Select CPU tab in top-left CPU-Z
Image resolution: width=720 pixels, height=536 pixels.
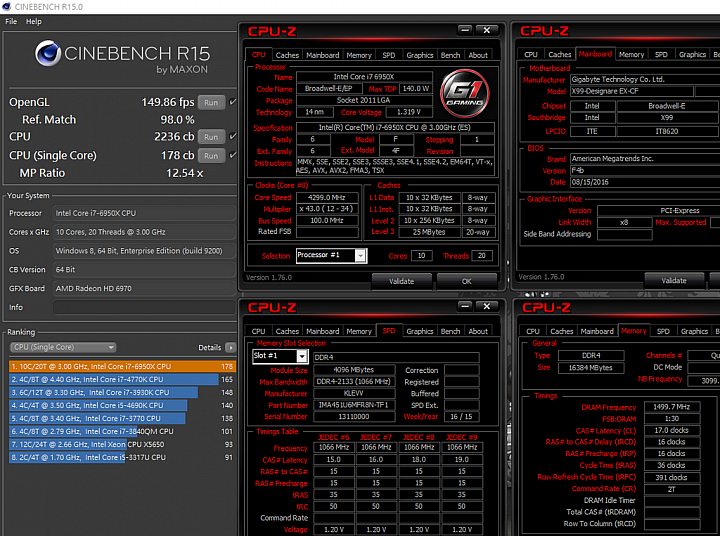[x=259, y=55]
